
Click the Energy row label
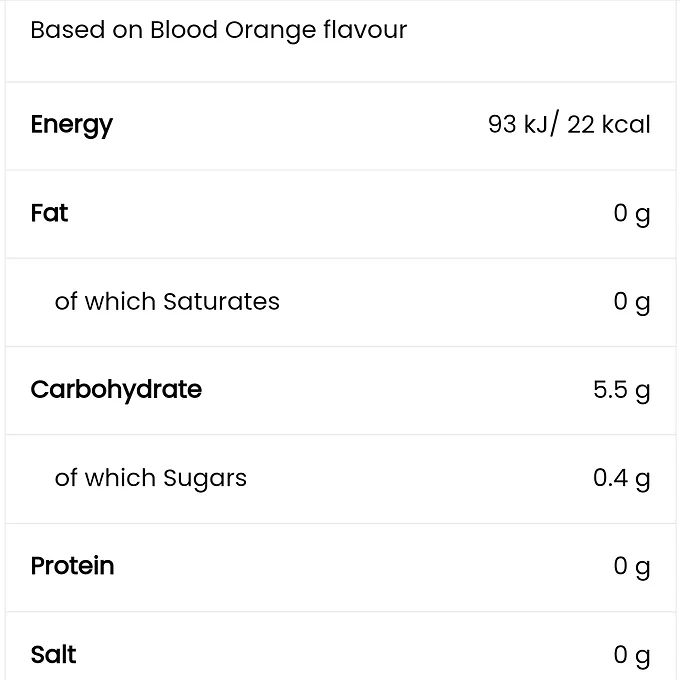pyautogui.click(x=71, y=125)
